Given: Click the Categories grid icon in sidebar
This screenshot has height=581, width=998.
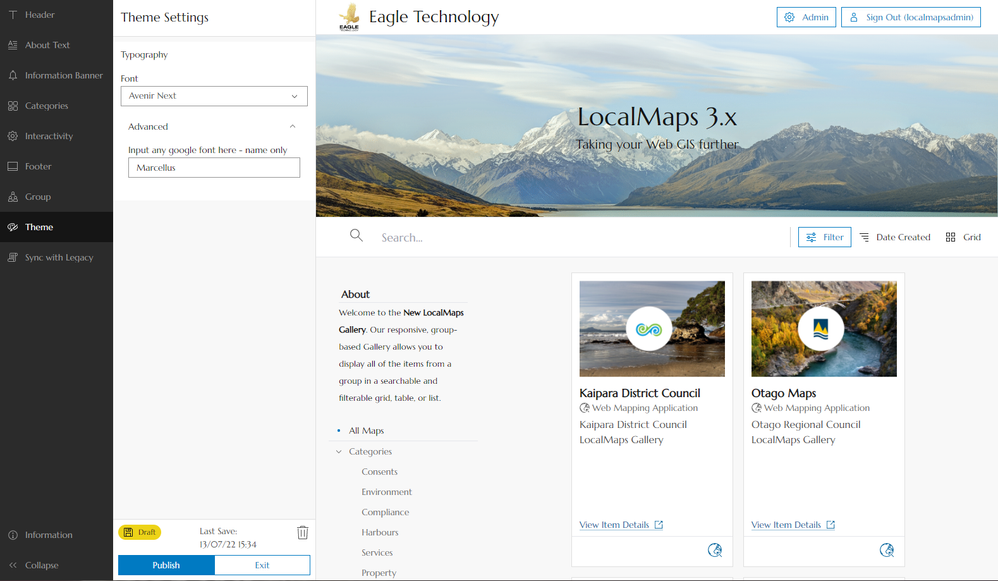Looking at the screenshot, I should coord(13,106).
